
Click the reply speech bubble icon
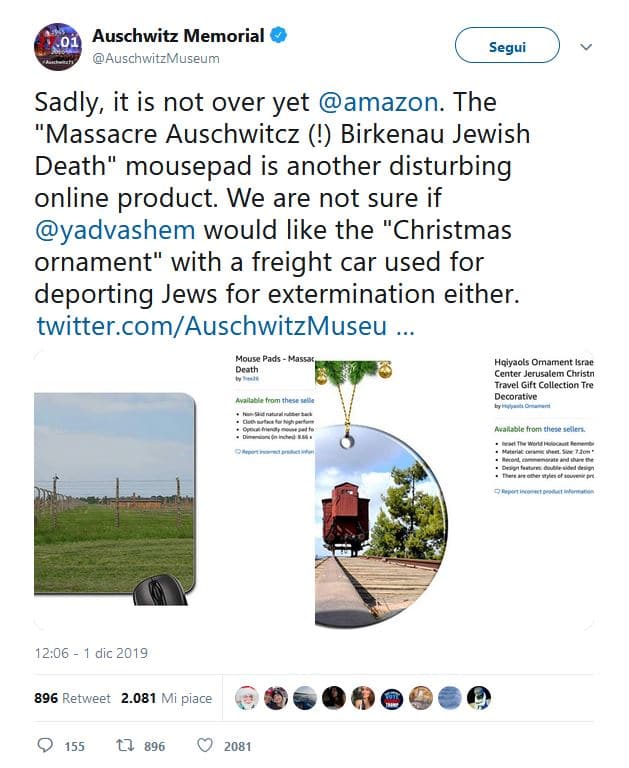click(x=44, y=745)
